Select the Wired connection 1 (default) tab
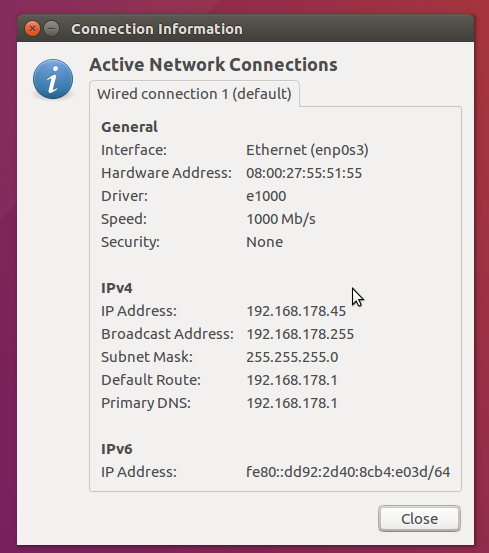 coord(194,94)
